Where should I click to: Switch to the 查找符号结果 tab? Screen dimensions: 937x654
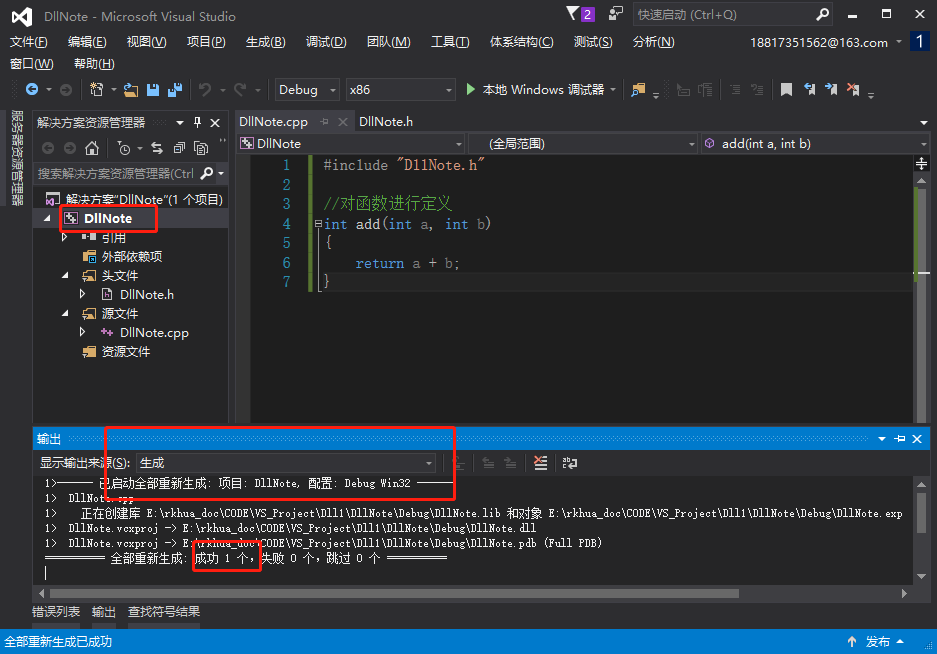coord(164,612)
